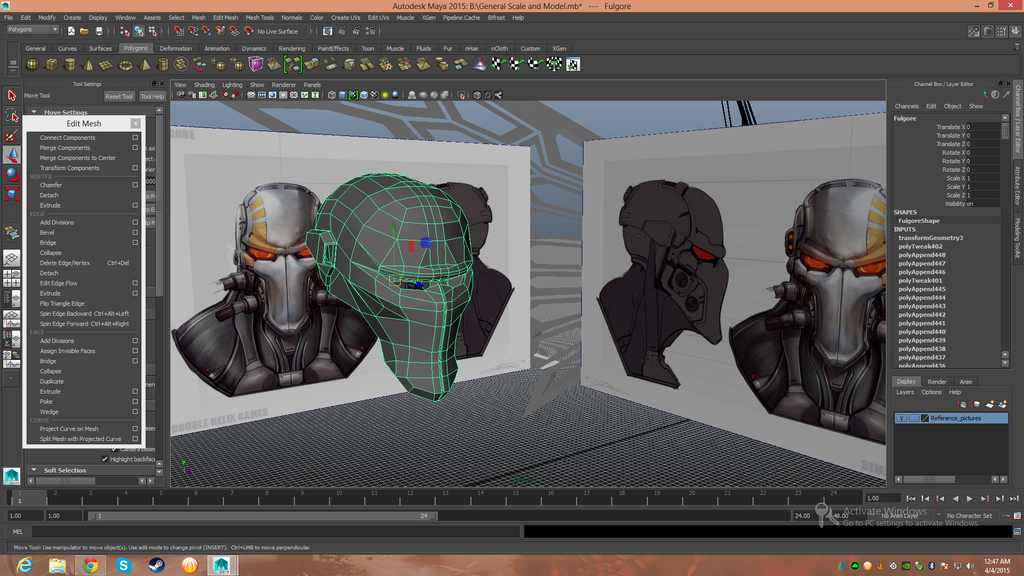Collapse the Move Settings section
This screenshot has width=1024, height=576.
click(34, 112)
